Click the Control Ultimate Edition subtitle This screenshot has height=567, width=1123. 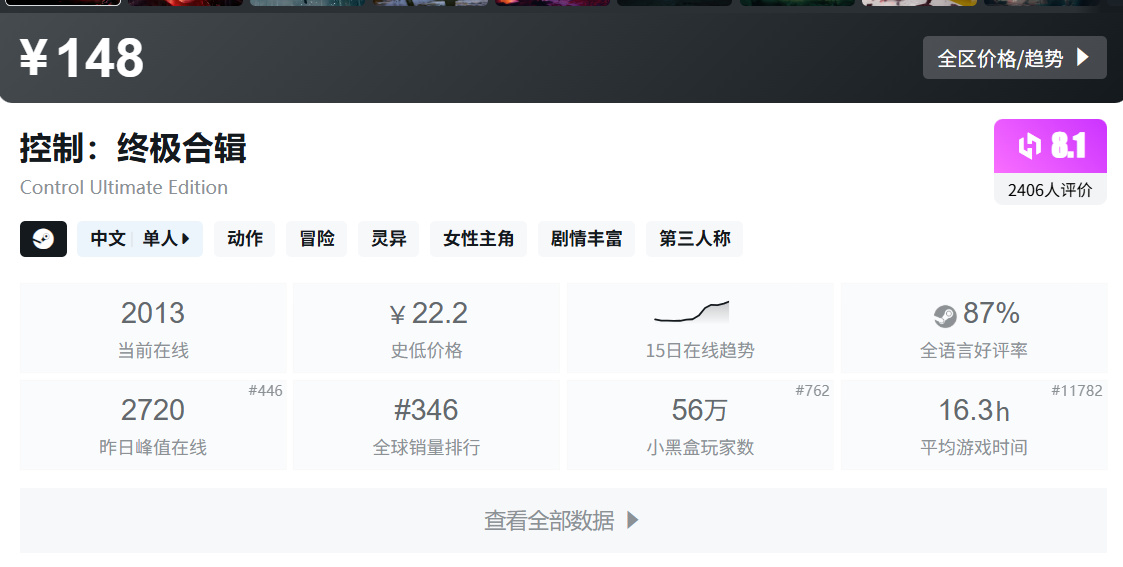coord(124,188)
